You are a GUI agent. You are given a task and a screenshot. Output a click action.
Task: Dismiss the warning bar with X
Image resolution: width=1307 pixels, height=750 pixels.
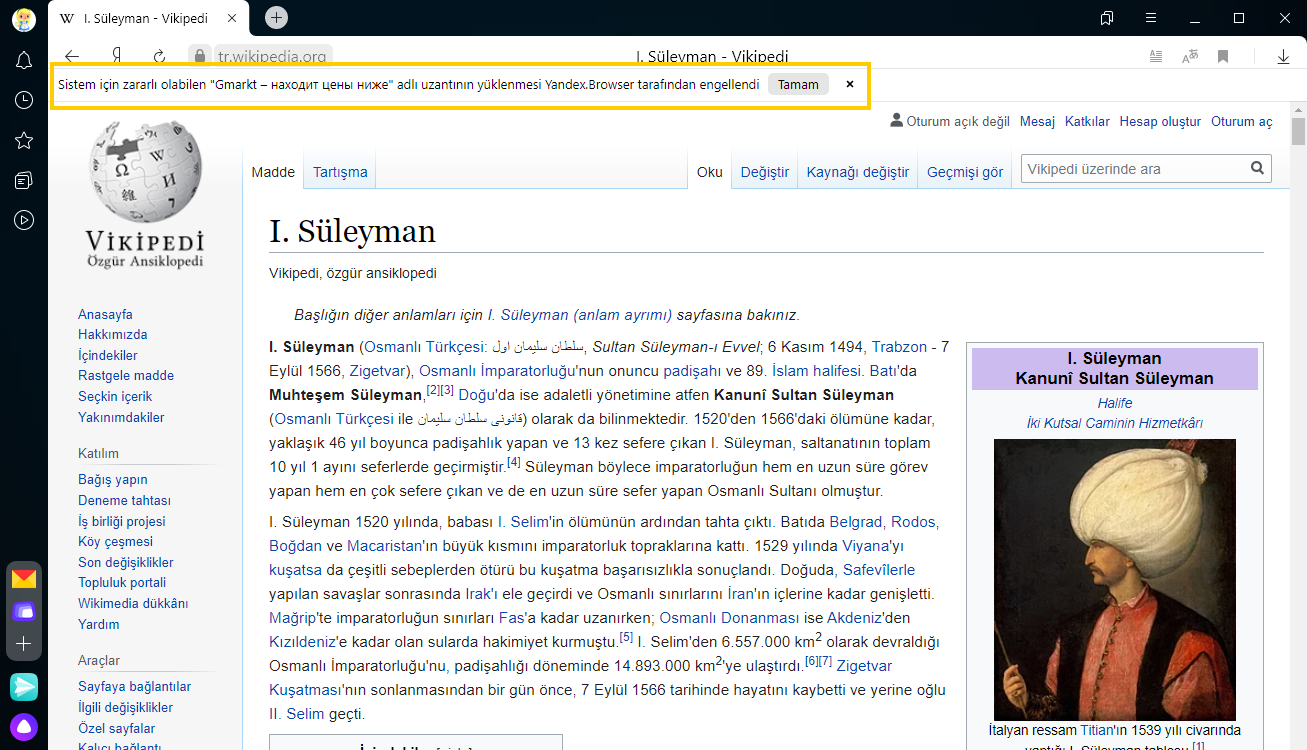[x=850, y=85]
